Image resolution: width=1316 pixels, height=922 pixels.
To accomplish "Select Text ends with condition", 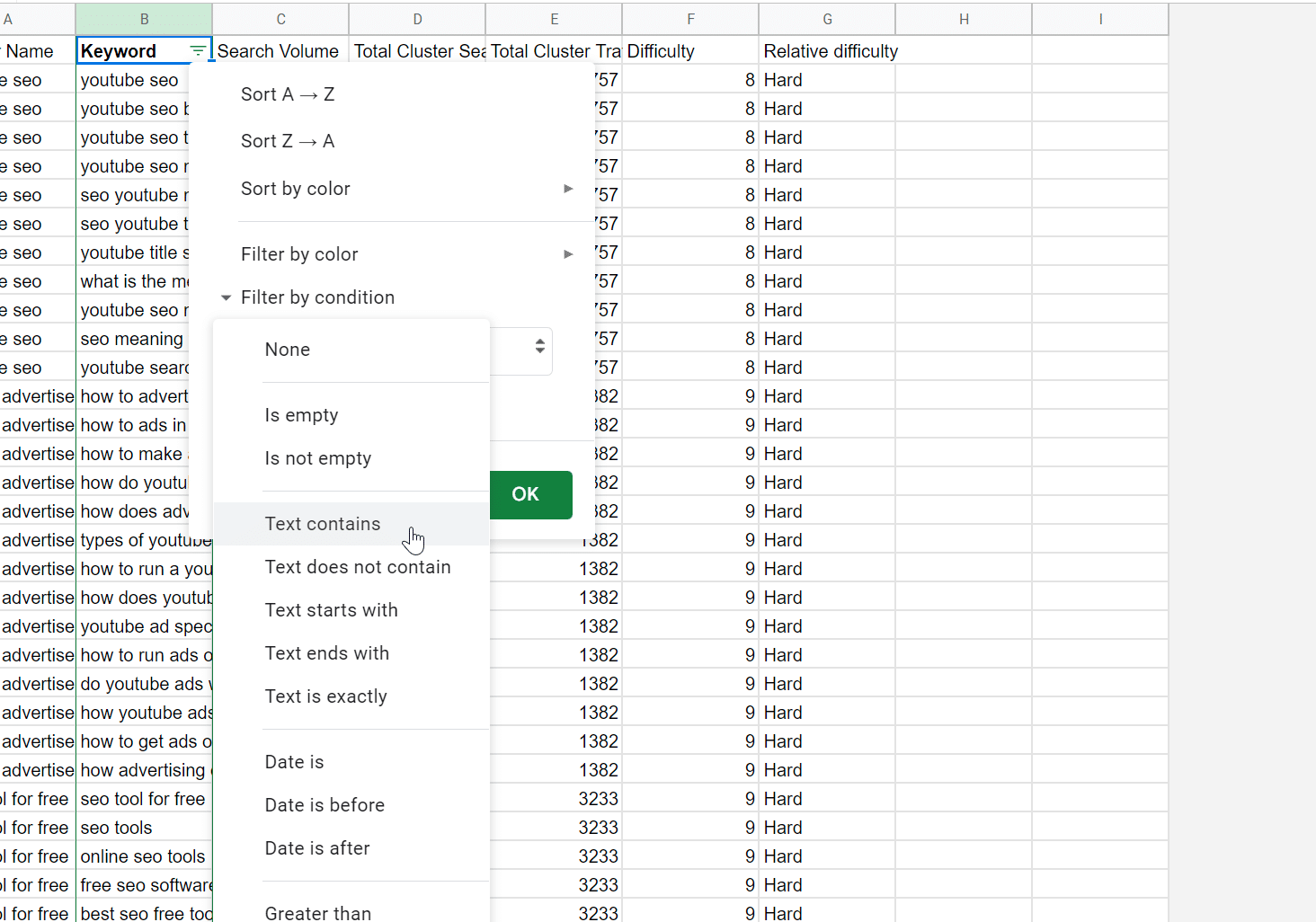I will click(x=351, y=653).
